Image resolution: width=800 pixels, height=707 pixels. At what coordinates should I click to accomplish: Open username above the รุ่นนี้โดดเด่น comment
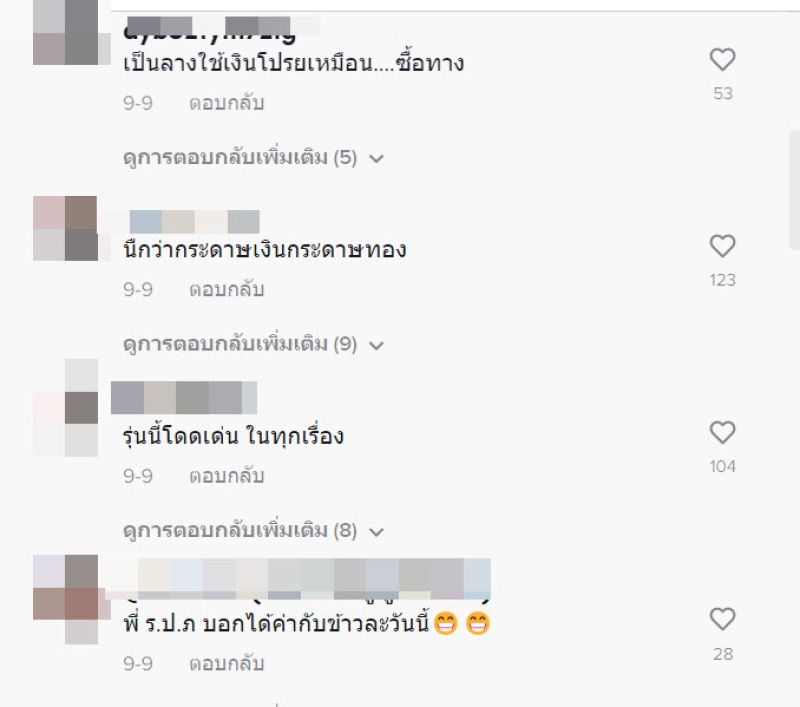pyautogui.click(x=184, y=397)
